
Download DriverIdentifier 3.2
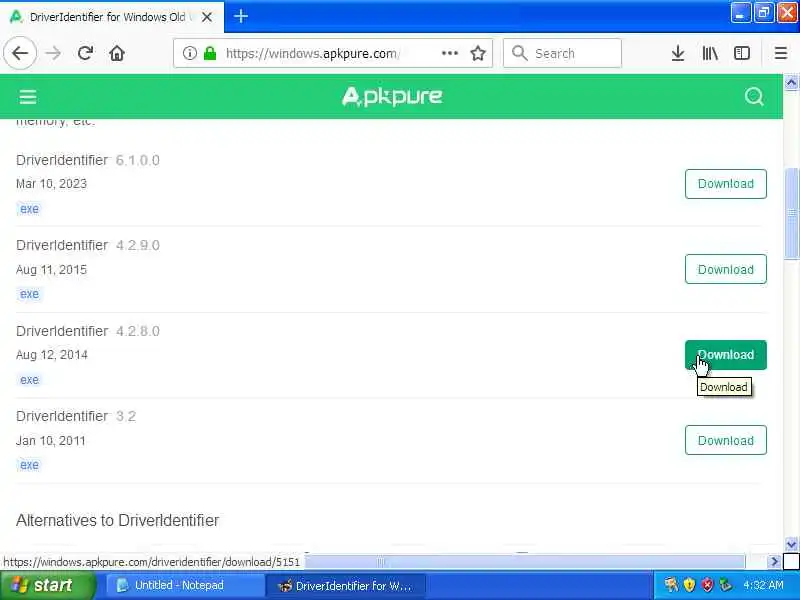tap(726, 440)
